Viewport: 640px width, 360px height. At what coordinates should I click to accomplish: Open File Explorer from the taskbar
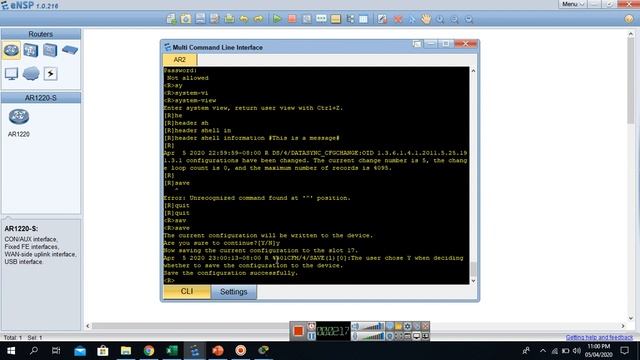[126, 351]
